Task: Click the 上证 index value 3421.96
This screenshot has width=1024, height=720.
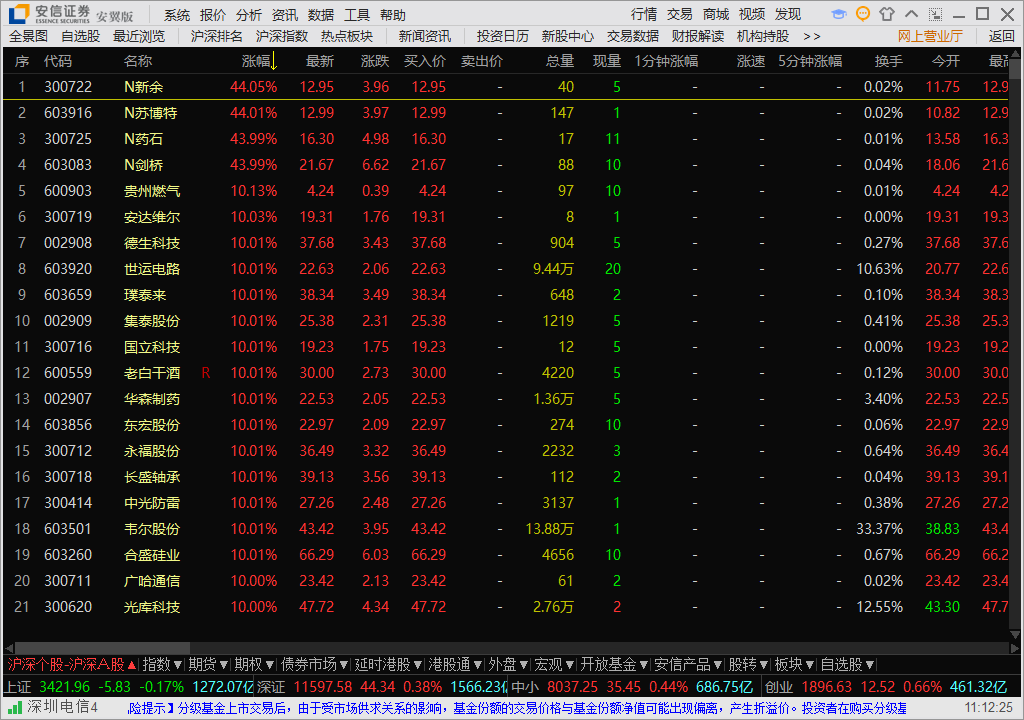Action: click(x=65, y=687)
